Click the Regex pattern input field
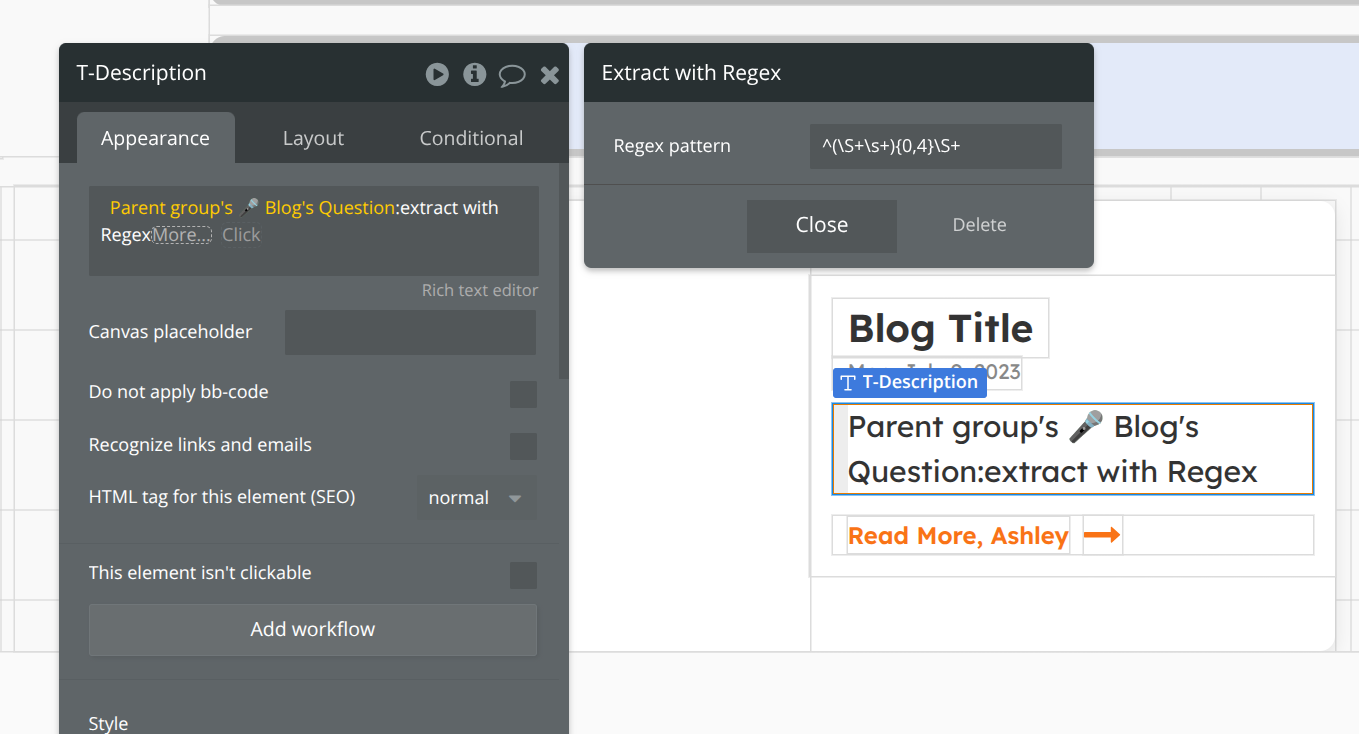 coord(935,146)
